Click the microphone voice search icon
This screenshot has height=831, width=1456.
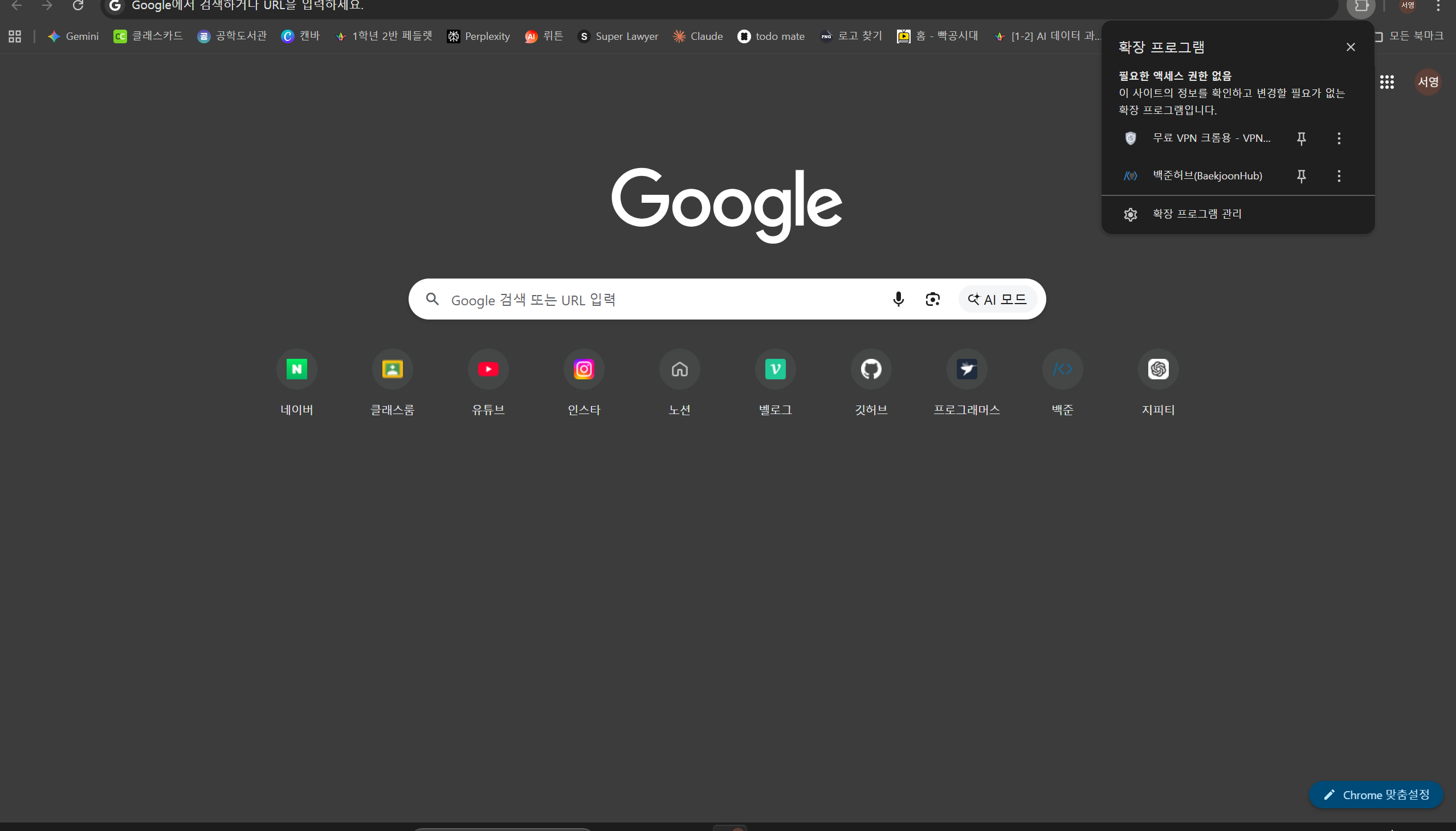tap(898, 299)
